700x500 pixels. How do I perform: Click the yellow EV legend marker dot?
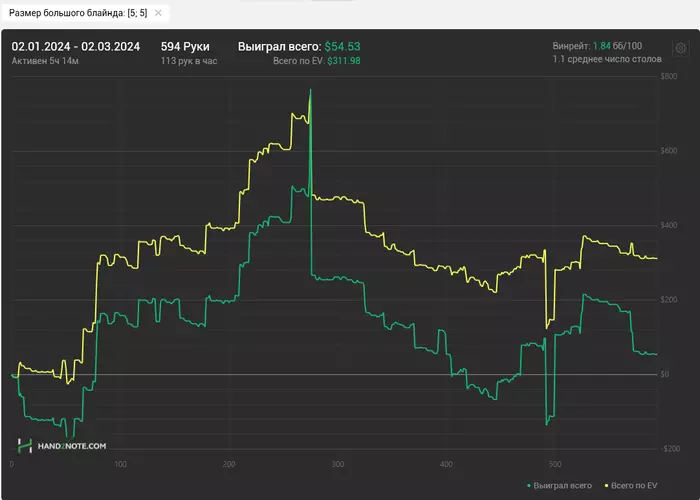[603, 486]
